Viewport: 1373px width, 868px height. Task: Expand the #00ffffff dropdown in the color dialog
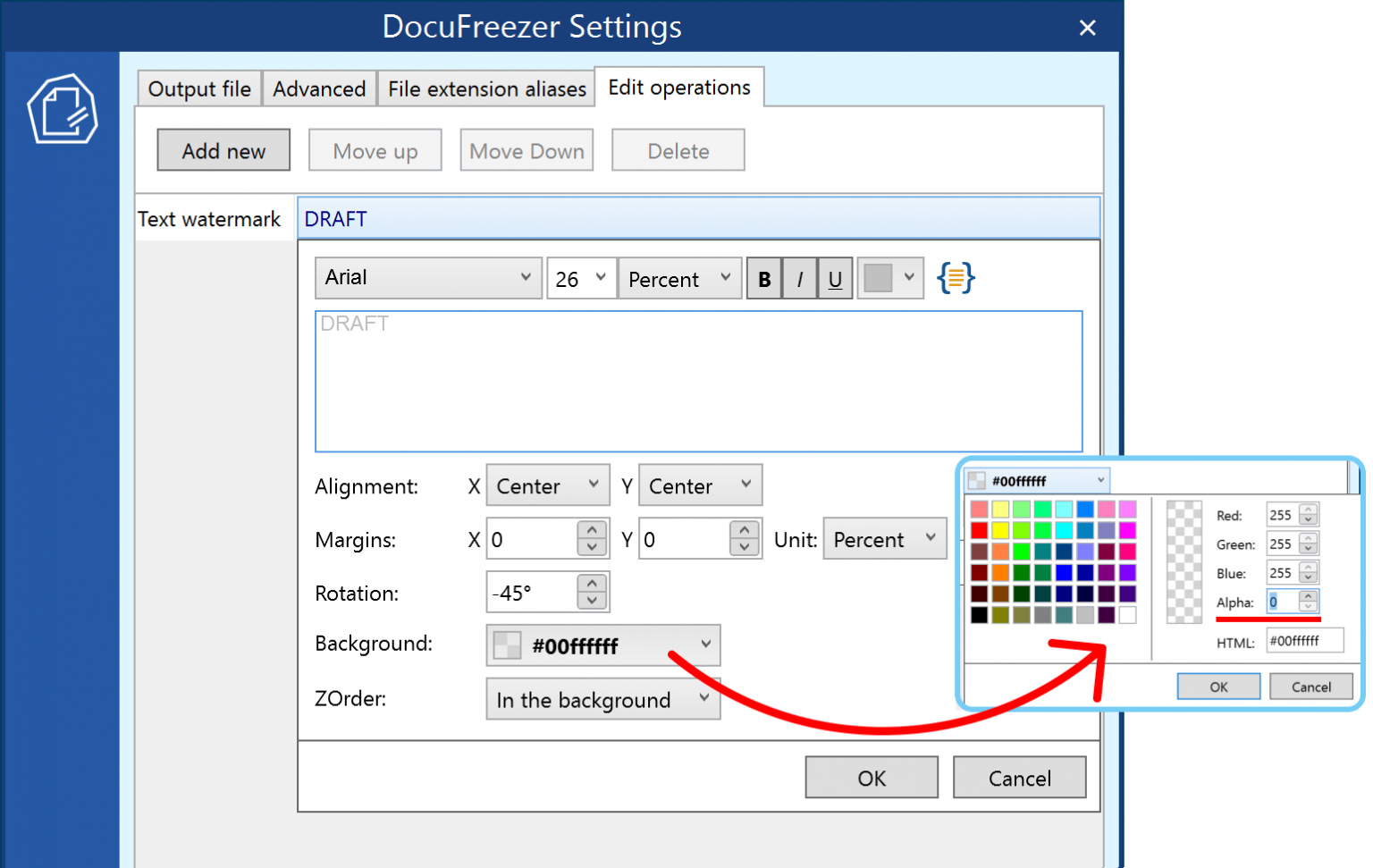pyautogui.click(x=1099, y=479)
